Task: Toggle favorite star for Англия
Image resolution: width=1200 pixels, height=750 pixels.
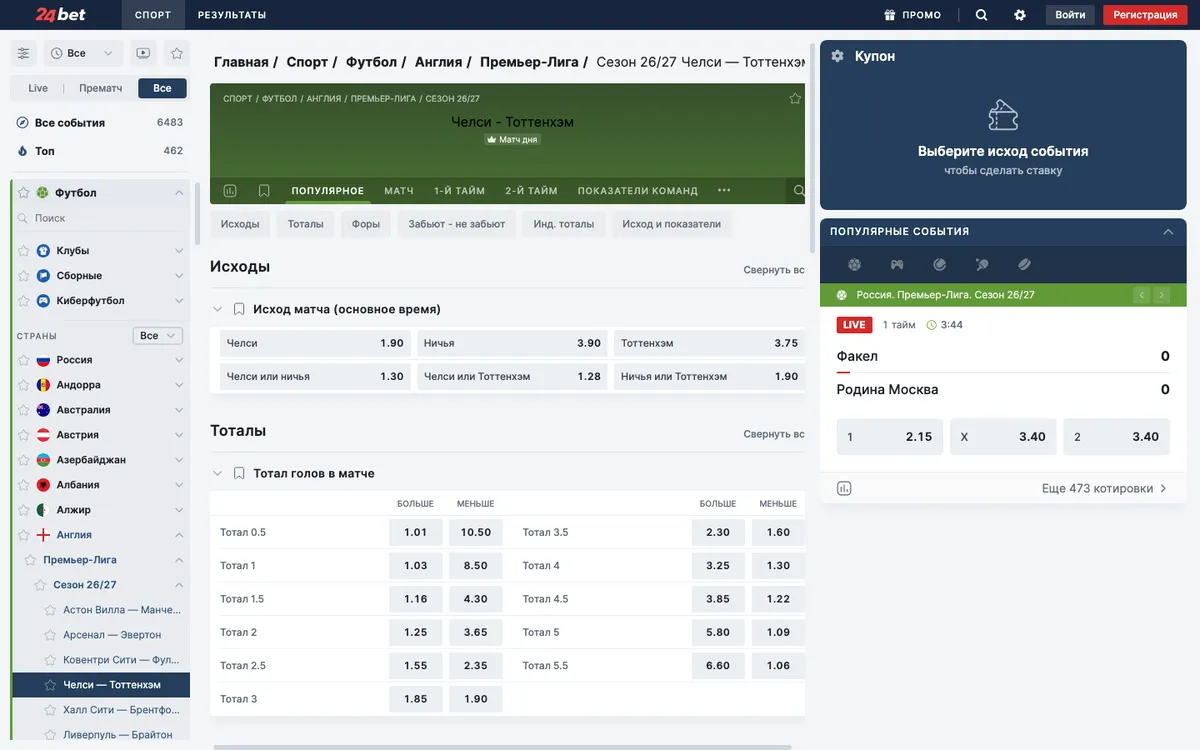Action: (24, 535)
